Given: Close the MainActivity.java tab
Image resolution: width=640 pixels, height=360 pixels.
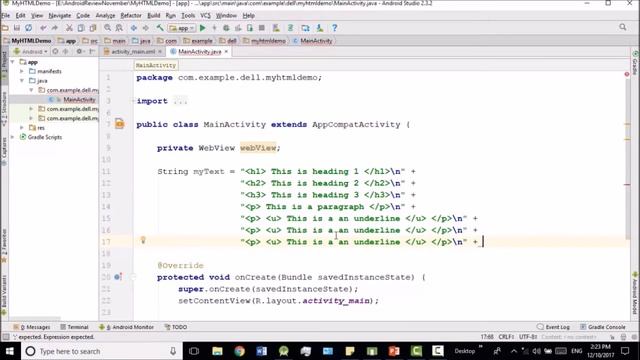Looking at the screenshot, I should [226, 51].
